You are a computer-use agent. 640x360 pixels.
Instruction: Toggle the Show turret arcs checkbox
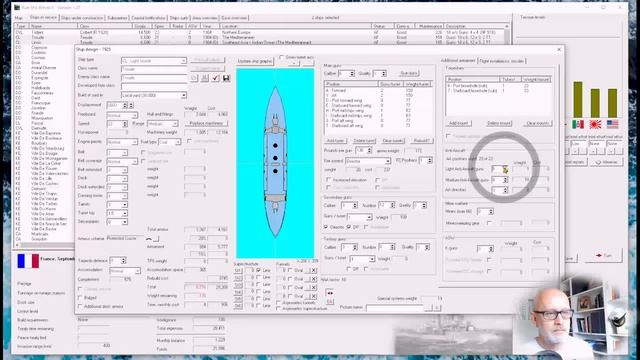282,58
